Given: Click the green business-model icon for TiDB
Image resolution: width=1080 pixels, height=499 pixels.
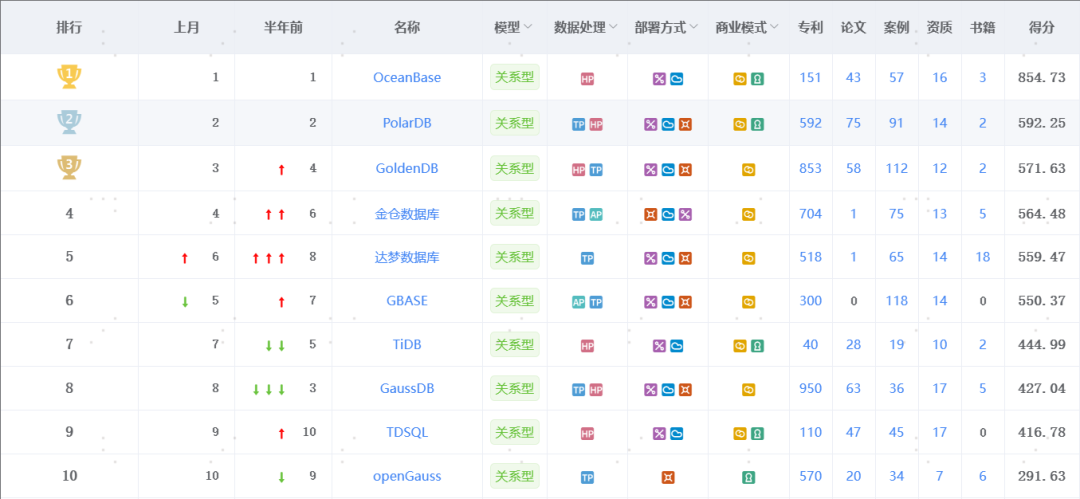Looking at the screenshot, I should click(x=757, y=345).
